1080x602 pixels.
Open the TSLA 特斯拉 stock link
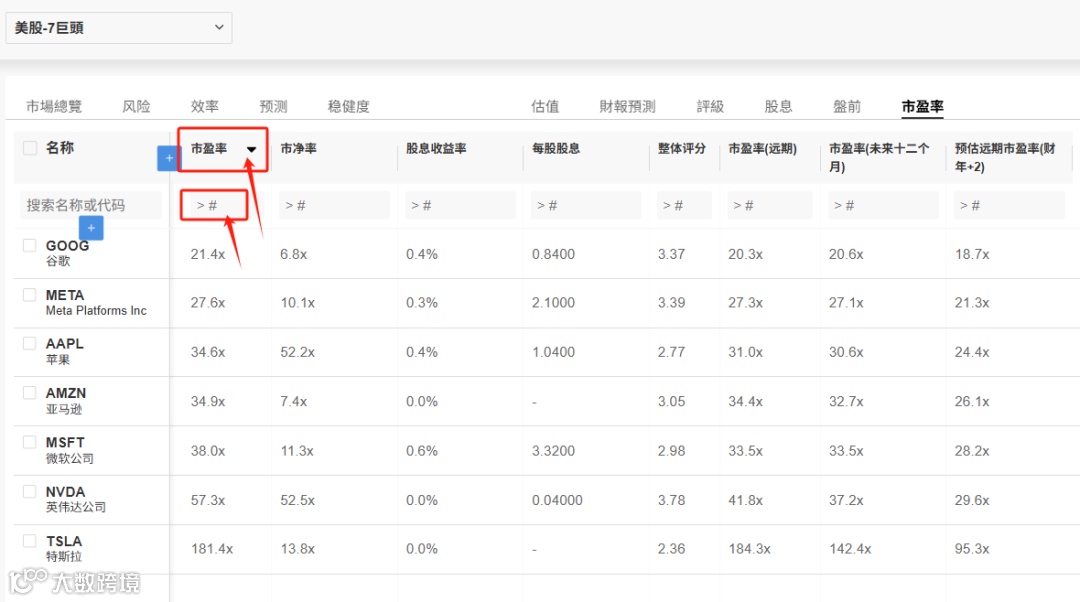click(63, 548)
